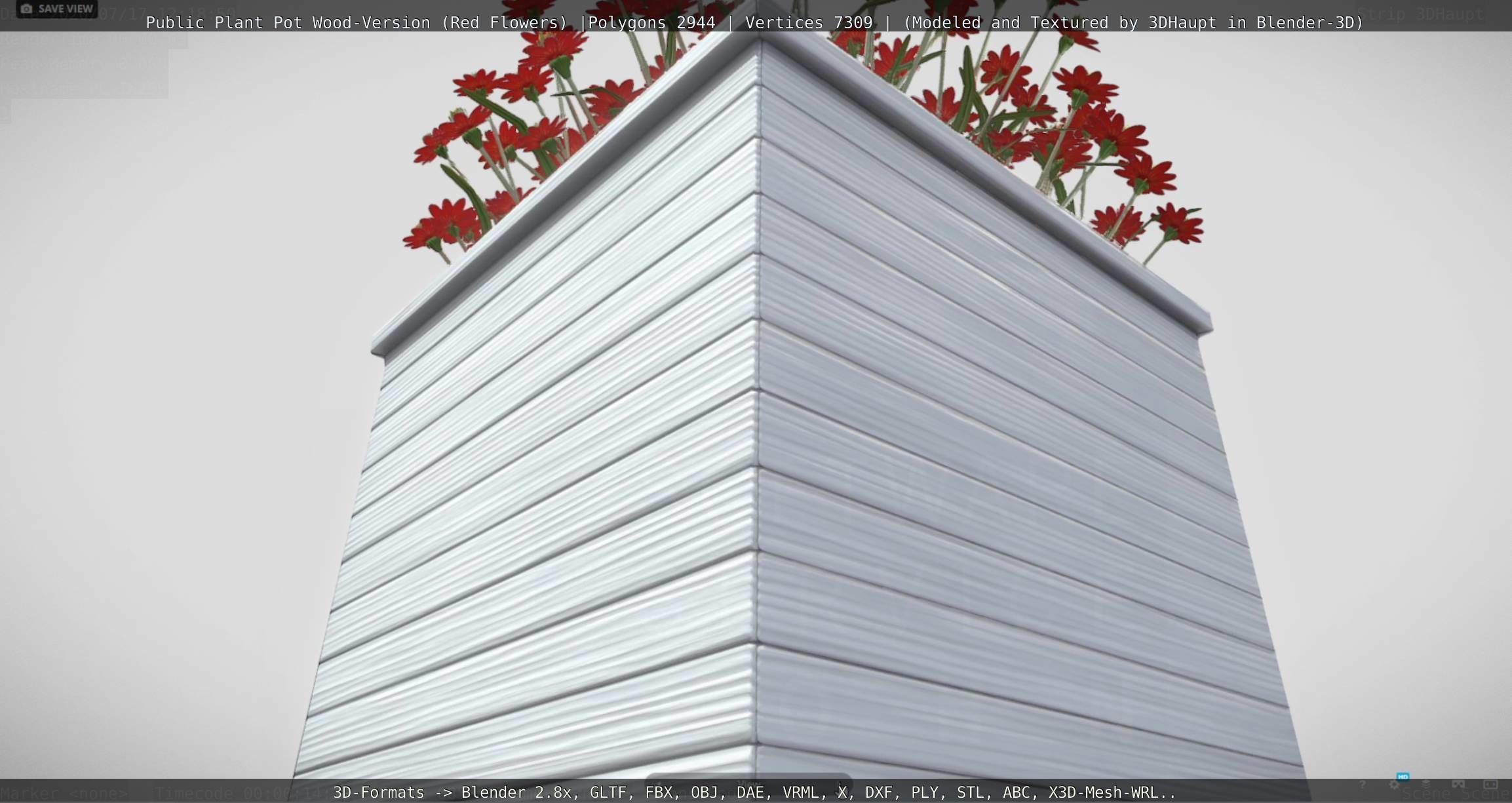This screenshot has width=1512, height=803.
Task: Toggle the HD quality badge
Action: click(x=1403, y=777)
